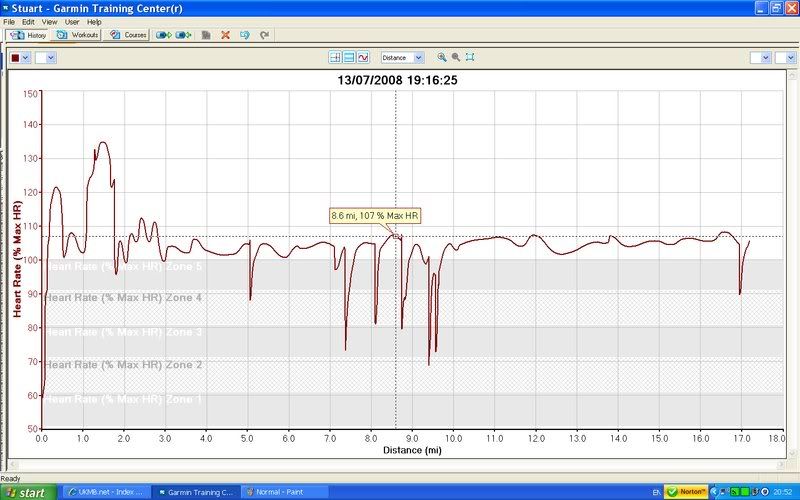
Task: Click the Heart Rate Zone 2 label
Action: tap(123, 365)
